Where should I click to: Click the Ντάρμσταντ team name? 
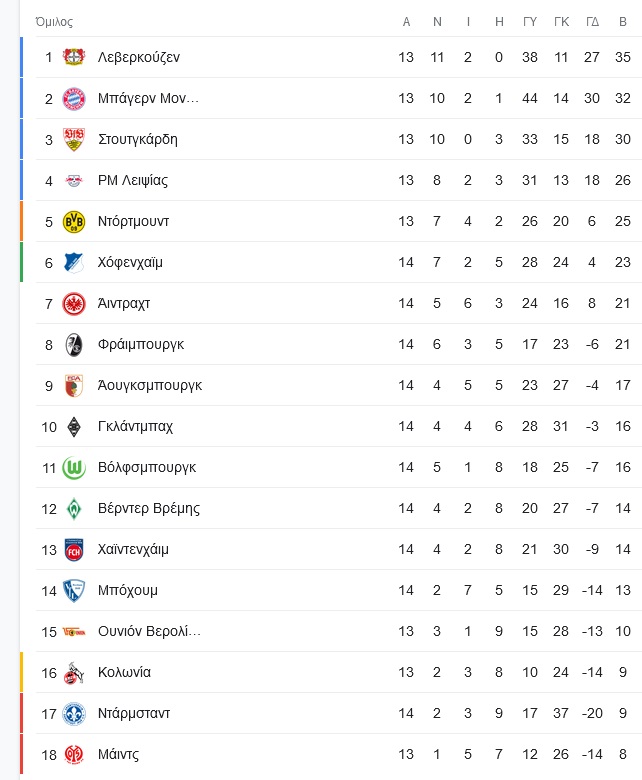(x=134, y=713)
